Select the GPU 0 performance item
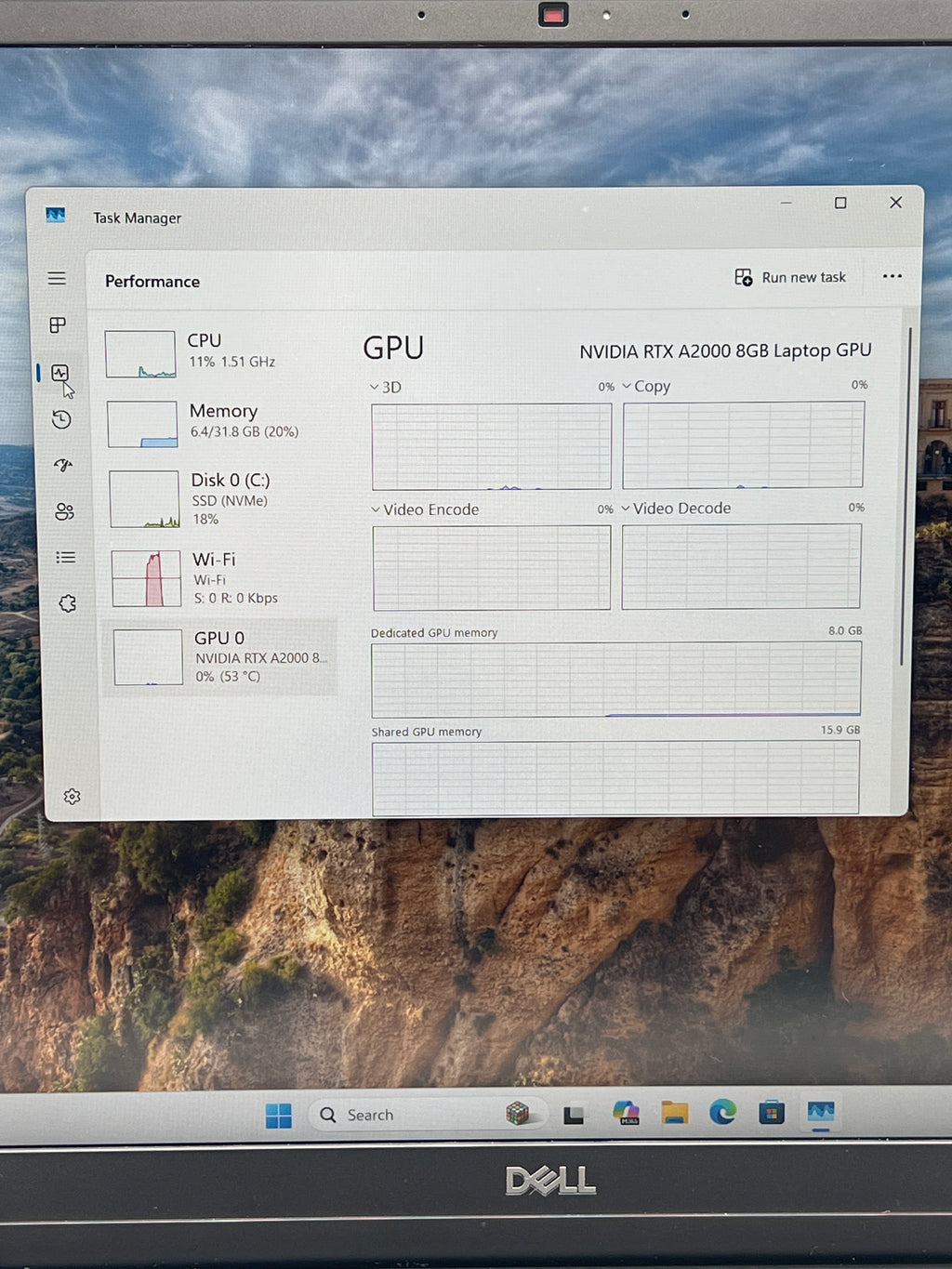The height and width of the screenshot is (1269, 952). (221, 657)
